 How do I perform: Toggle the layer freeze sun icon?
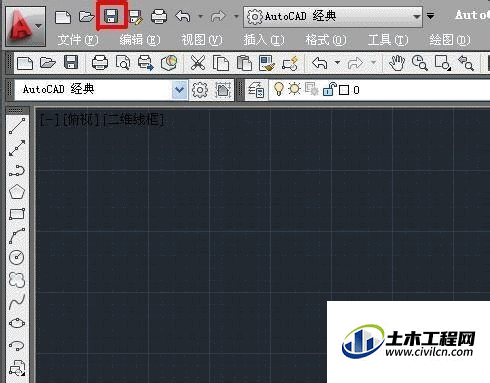(294, 89)
